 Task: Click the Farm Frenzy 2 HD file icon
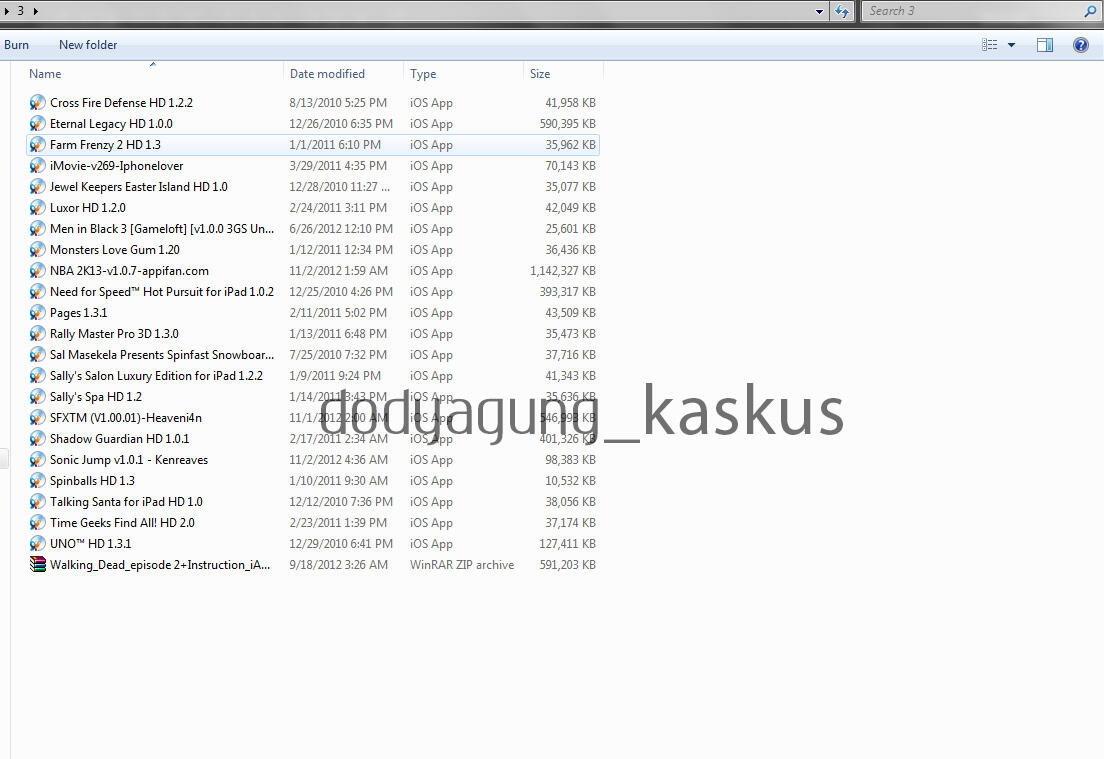click(x=37, y=145)
